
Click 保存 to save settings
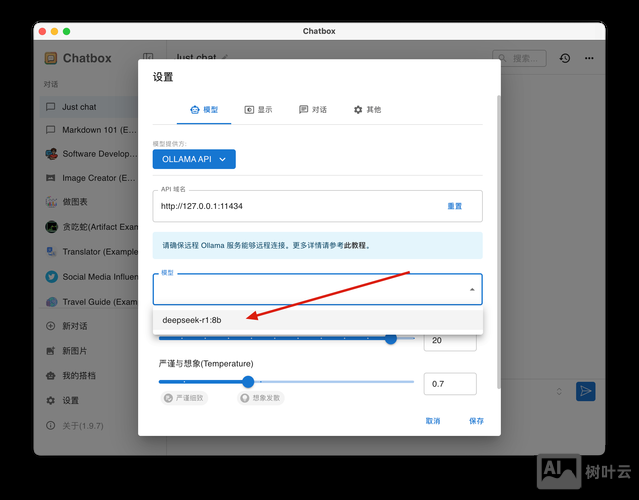476,421
